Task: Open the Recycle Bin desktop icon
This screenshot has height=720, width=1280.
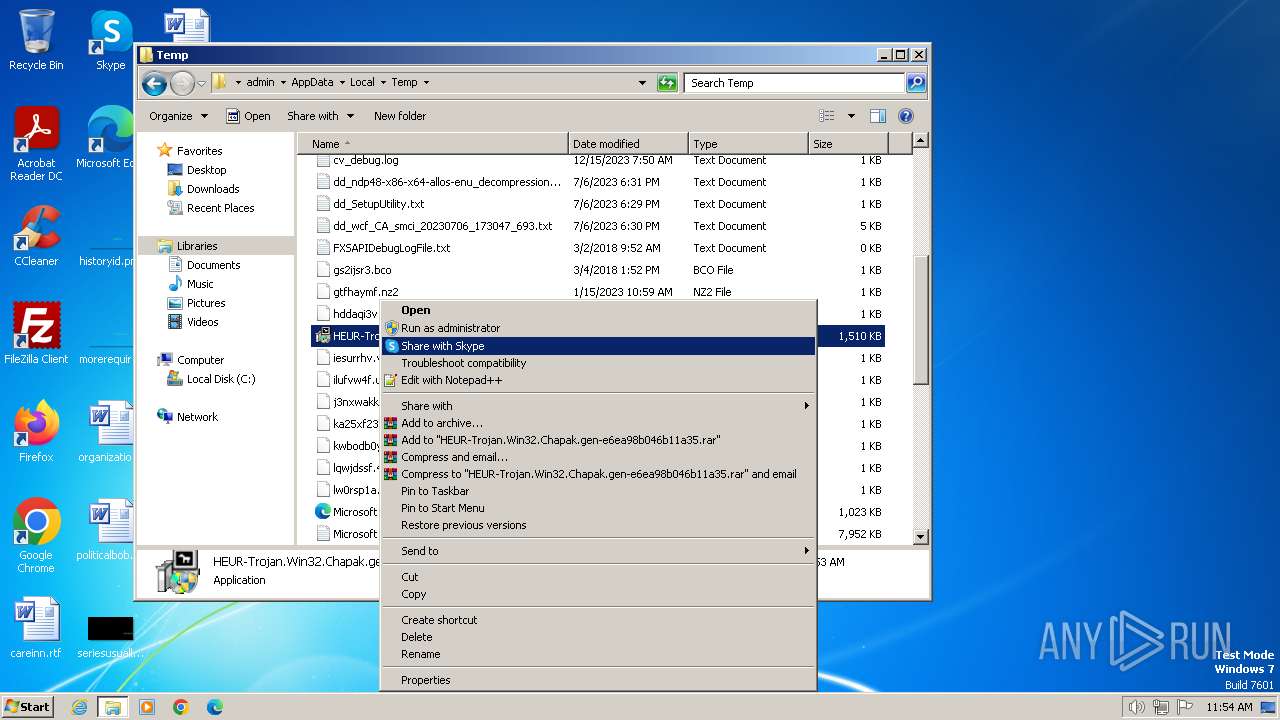Action: tap(36, 40)
